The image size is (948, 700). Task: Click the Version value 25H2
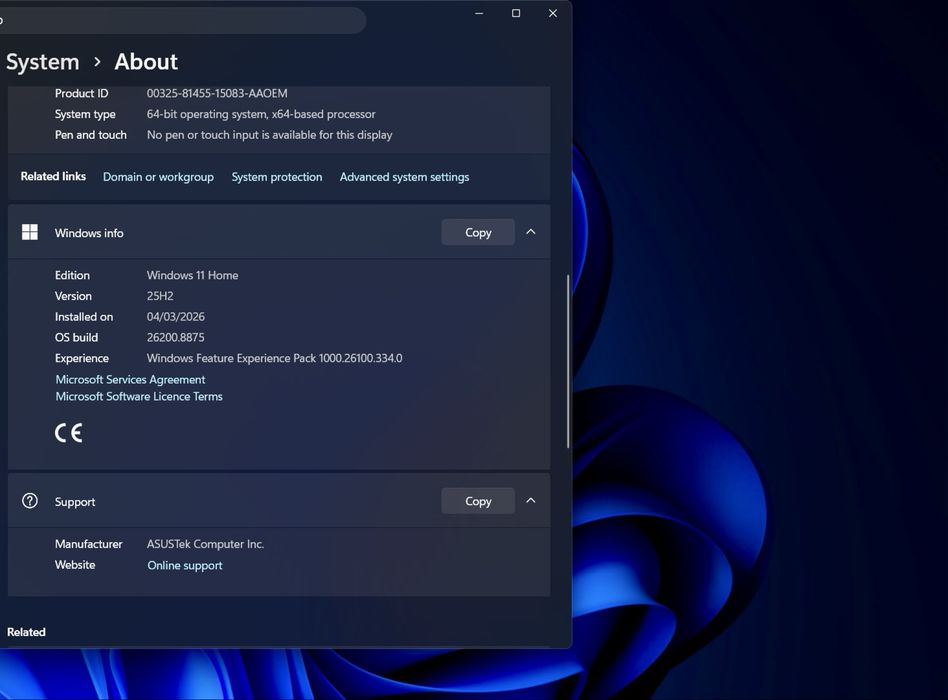(160, 296)
